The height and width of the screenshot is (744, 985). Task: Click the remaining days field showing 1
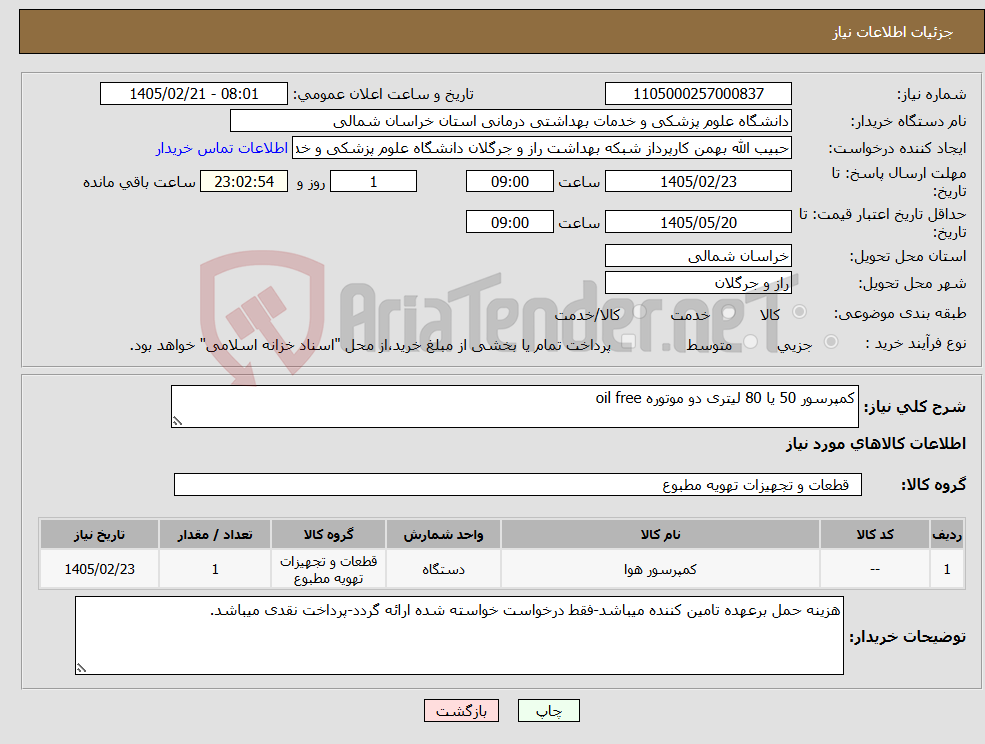(x=373, y=182)
